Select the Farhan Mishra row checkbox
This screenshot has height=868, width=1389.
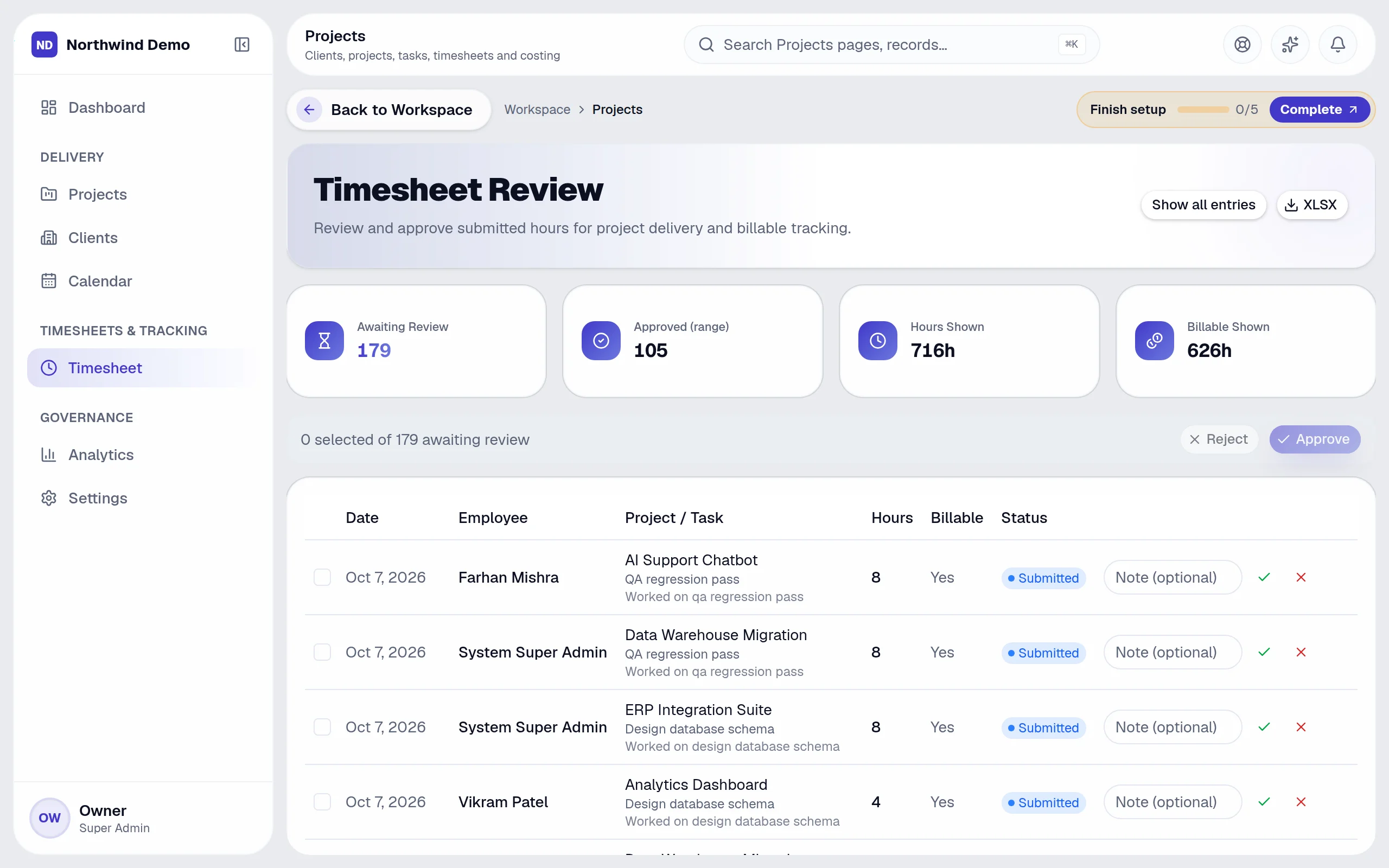click(x=322, y=577)
